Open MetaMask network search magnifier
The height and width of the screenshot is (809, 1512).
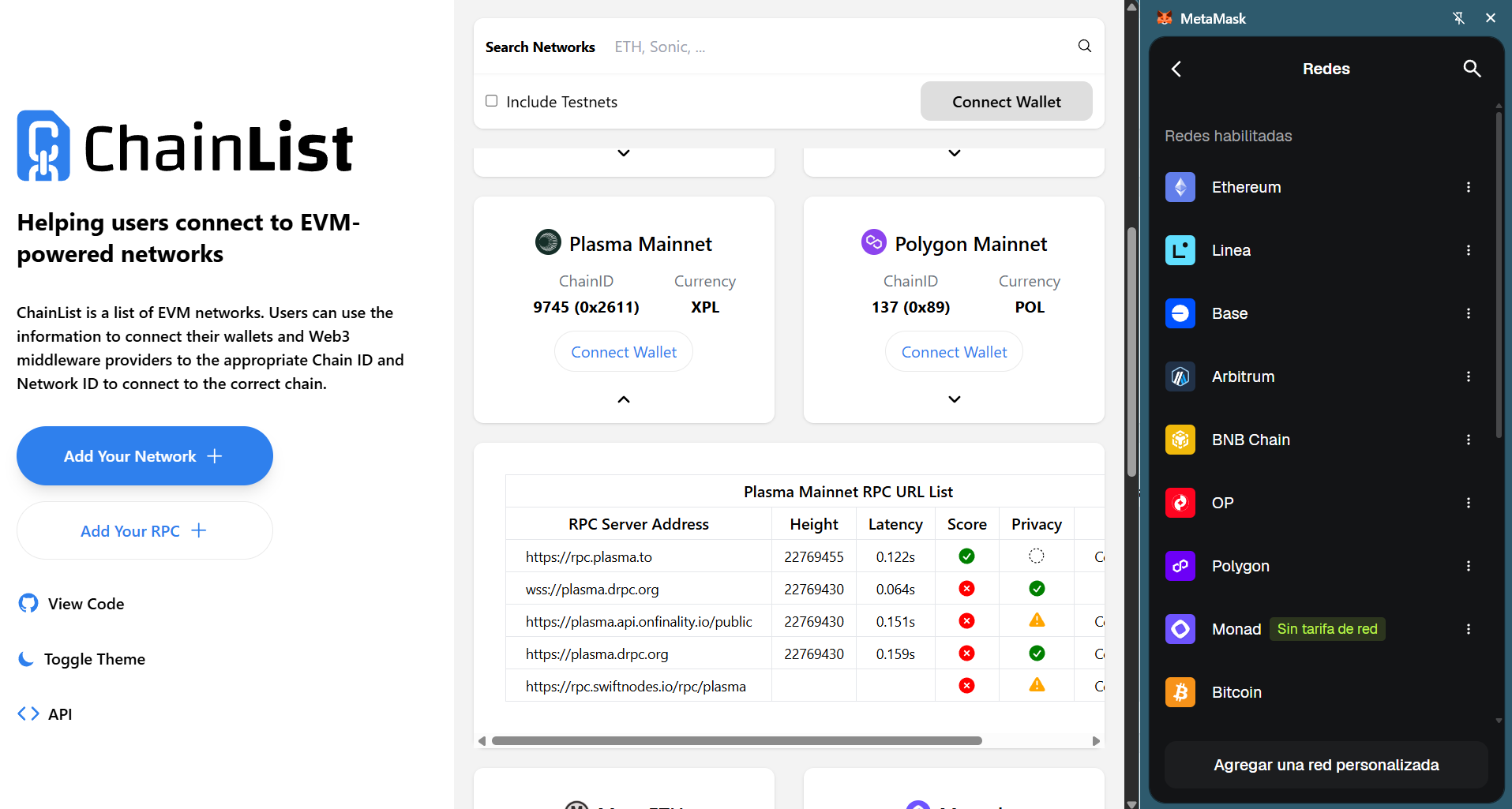click(x=1472, y=69)
